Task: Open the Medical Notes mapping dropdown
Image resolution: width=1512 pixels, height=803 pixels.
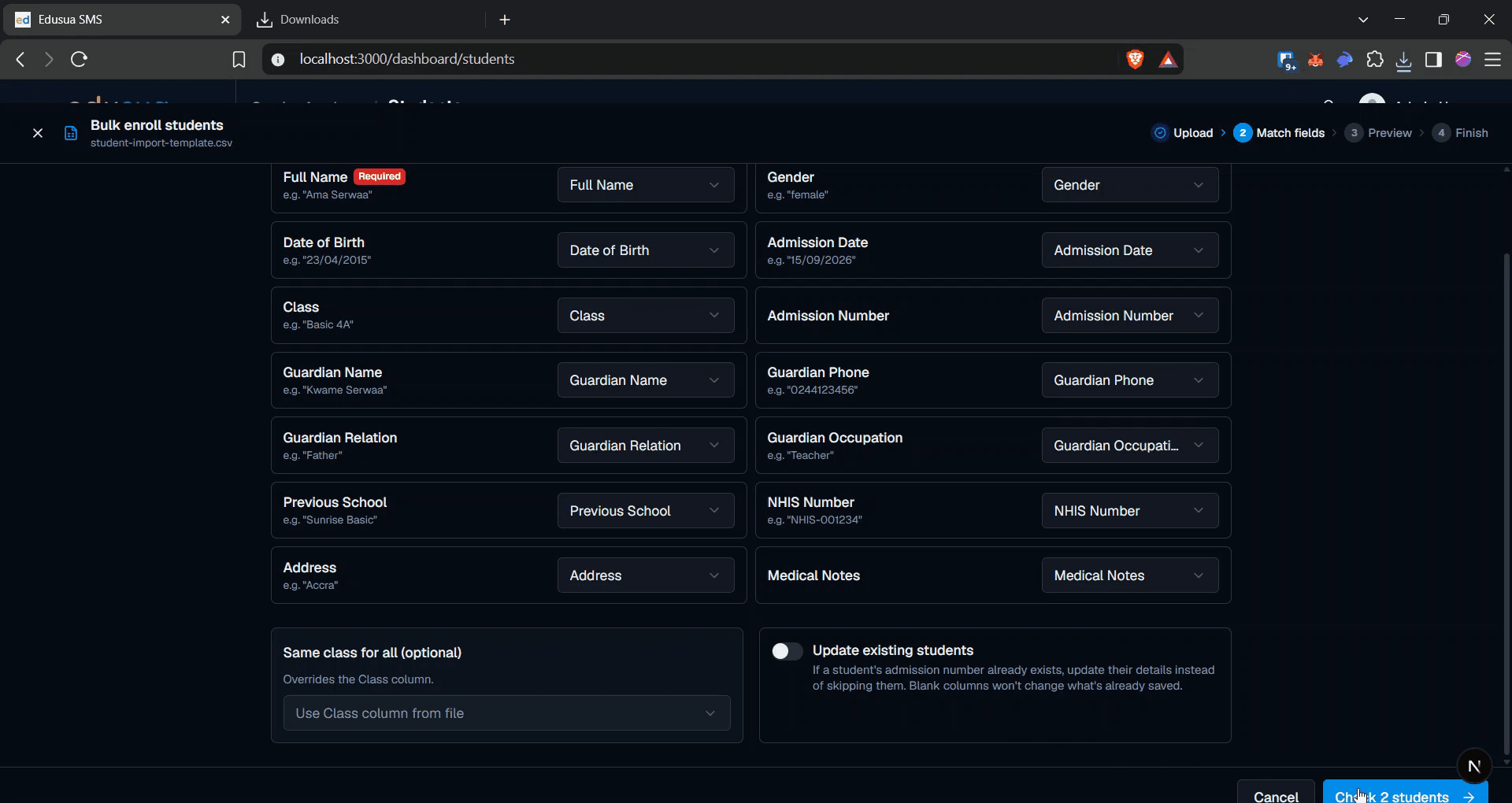Action: pos(1130,575)
